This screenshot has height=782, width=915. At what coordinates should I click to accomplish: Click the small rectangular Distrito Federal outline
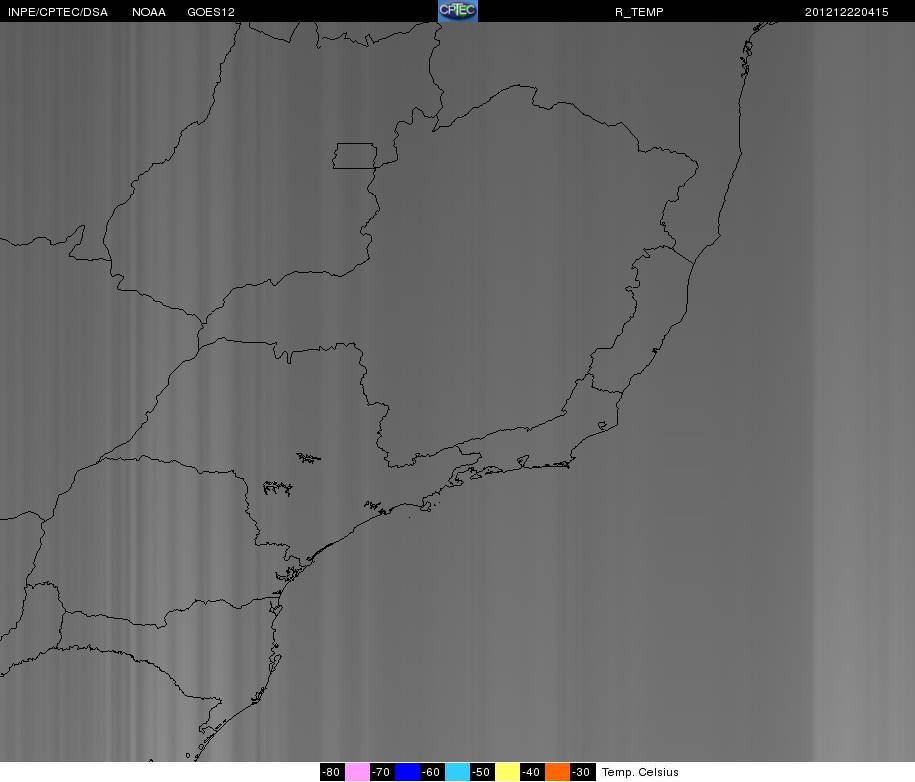coord(355,156)
